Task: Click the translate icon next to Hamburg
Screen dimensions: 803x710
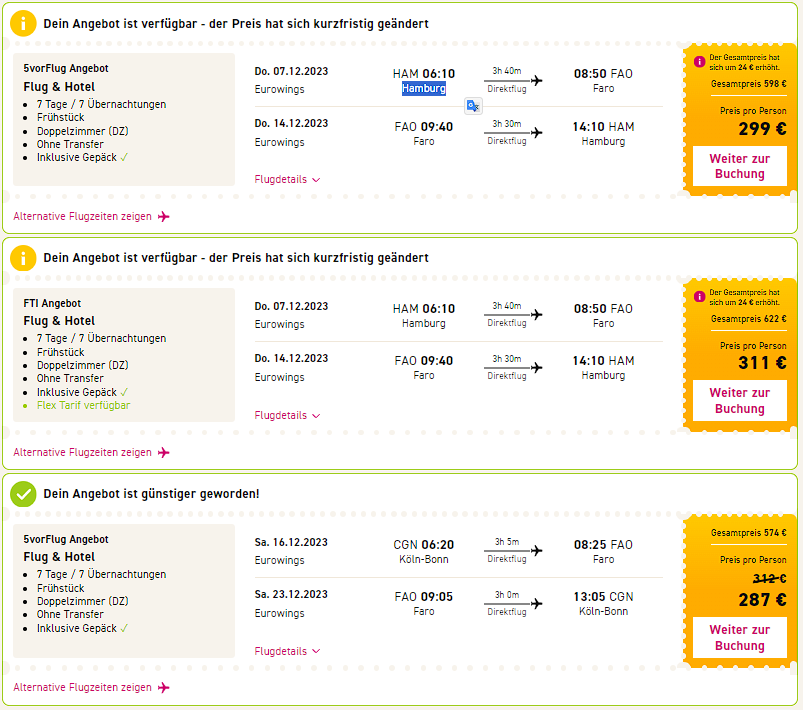Action: pos(474,105)
